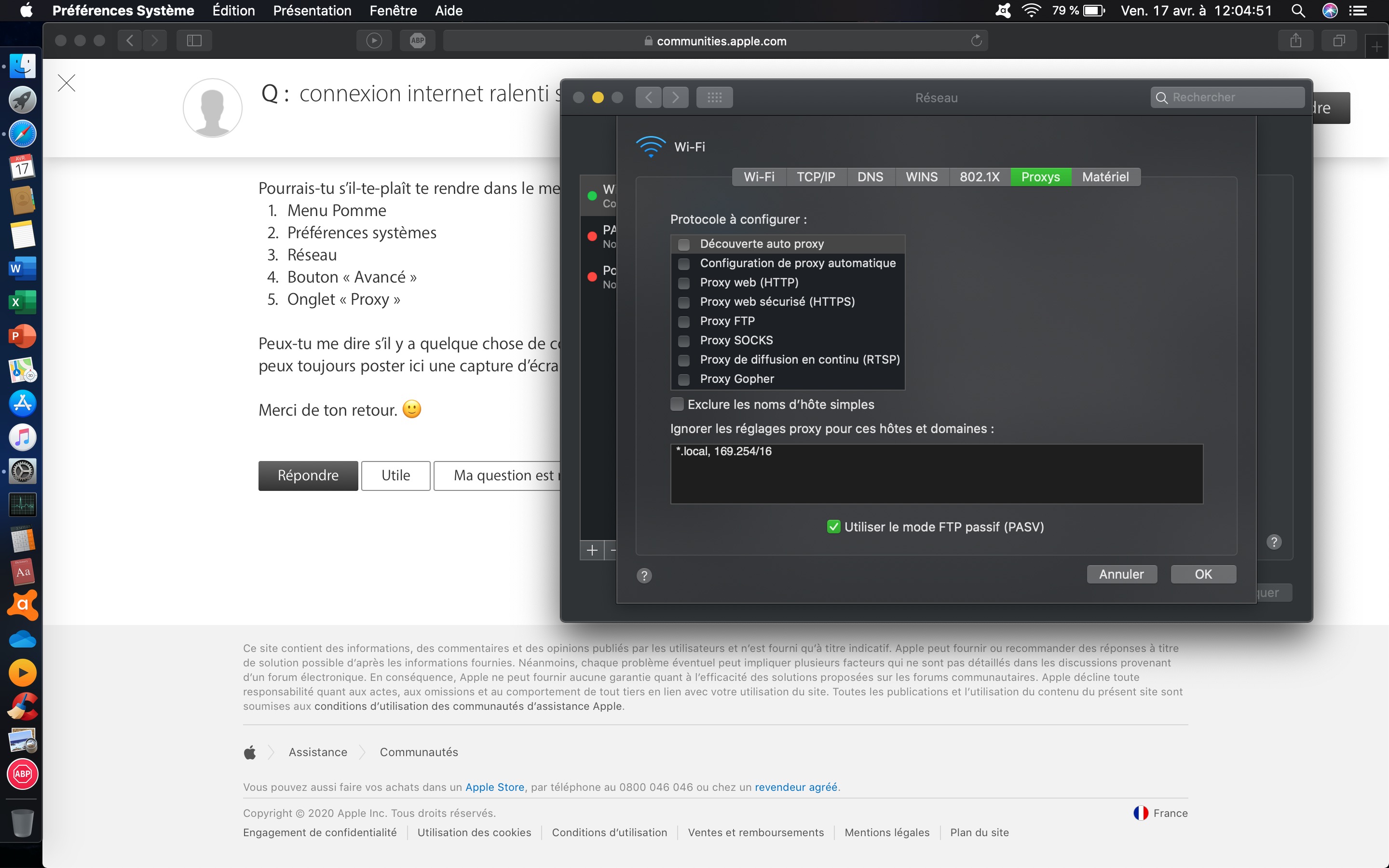1389x868 pixels.
Task: Click the Apple Store link in footer
Action: pyautogui.click(x=494, y=787)
